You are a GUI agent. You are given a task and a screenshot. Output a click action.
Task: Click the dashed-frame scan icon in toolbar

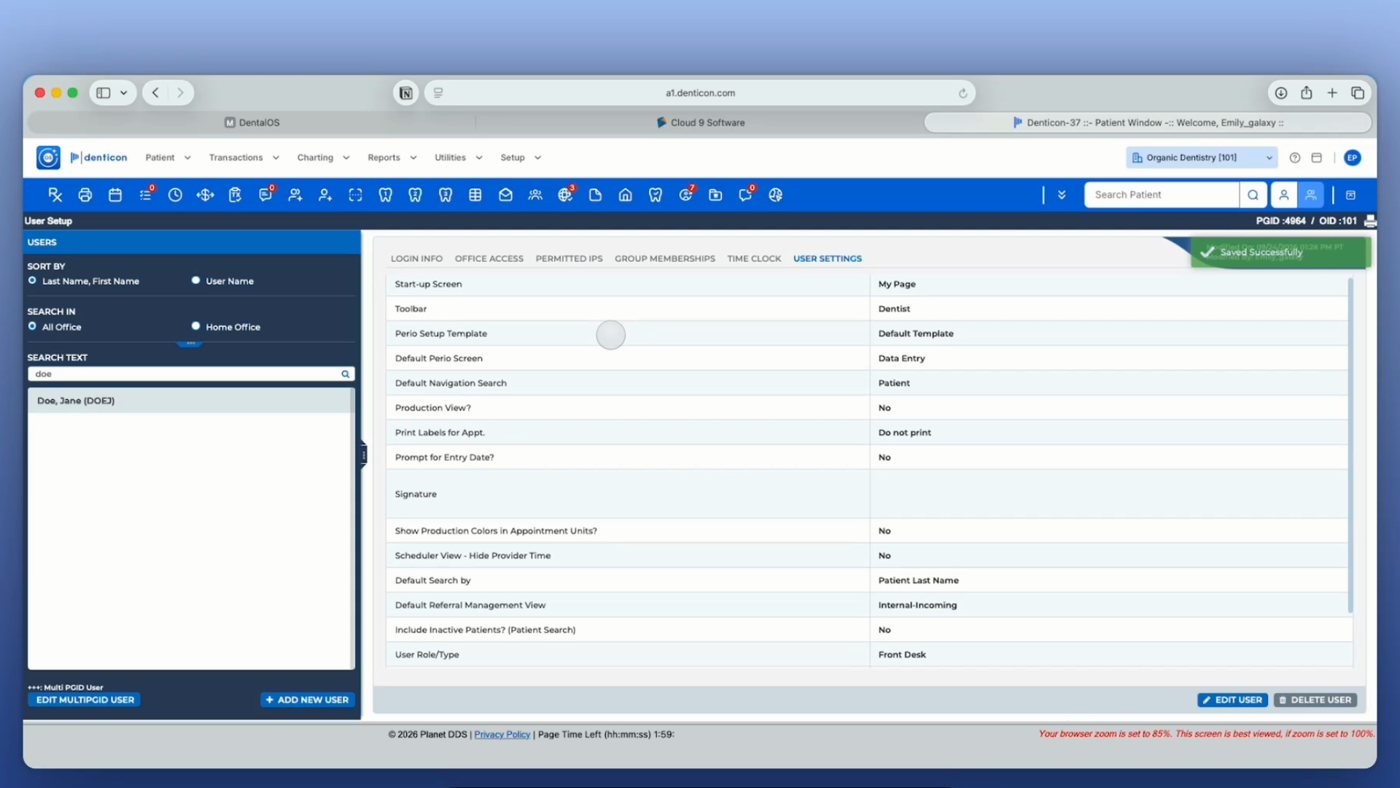(355, 195)
